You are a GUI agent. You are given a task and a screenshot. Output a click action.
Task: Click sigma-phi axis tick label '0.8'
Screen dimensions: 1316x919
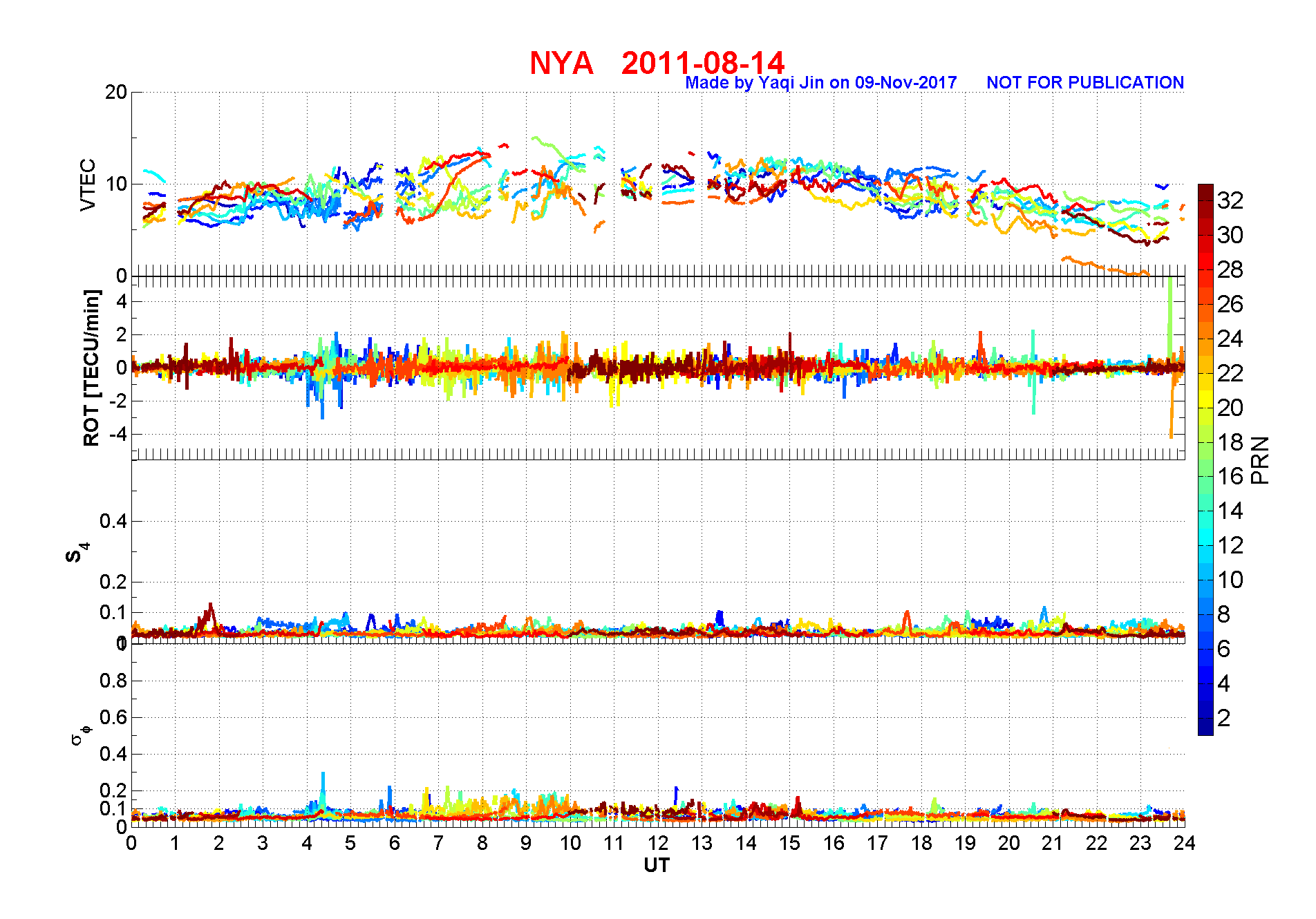click(x=113, y=681)
